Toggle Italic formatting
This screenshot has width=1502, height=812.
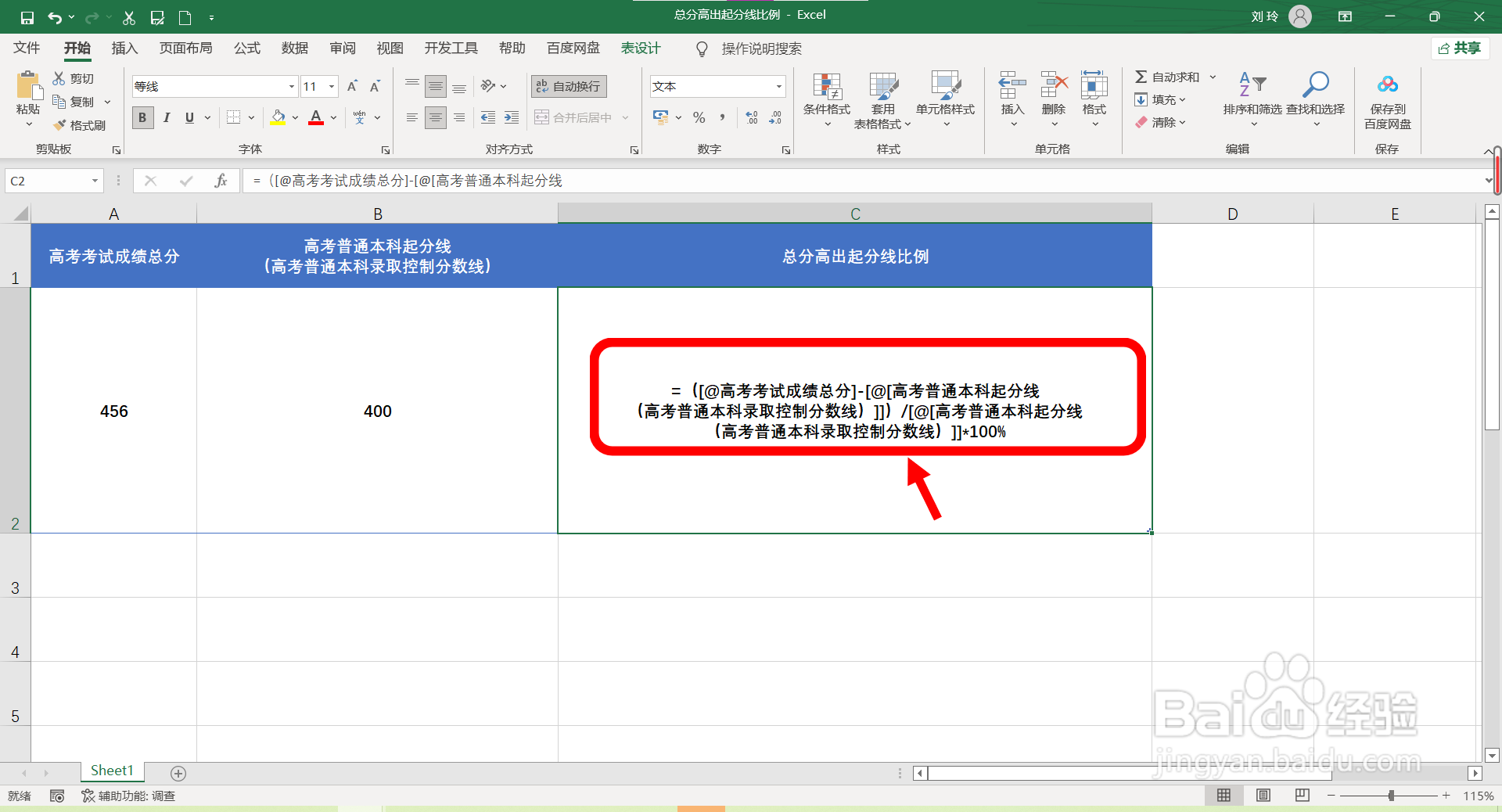166,117
